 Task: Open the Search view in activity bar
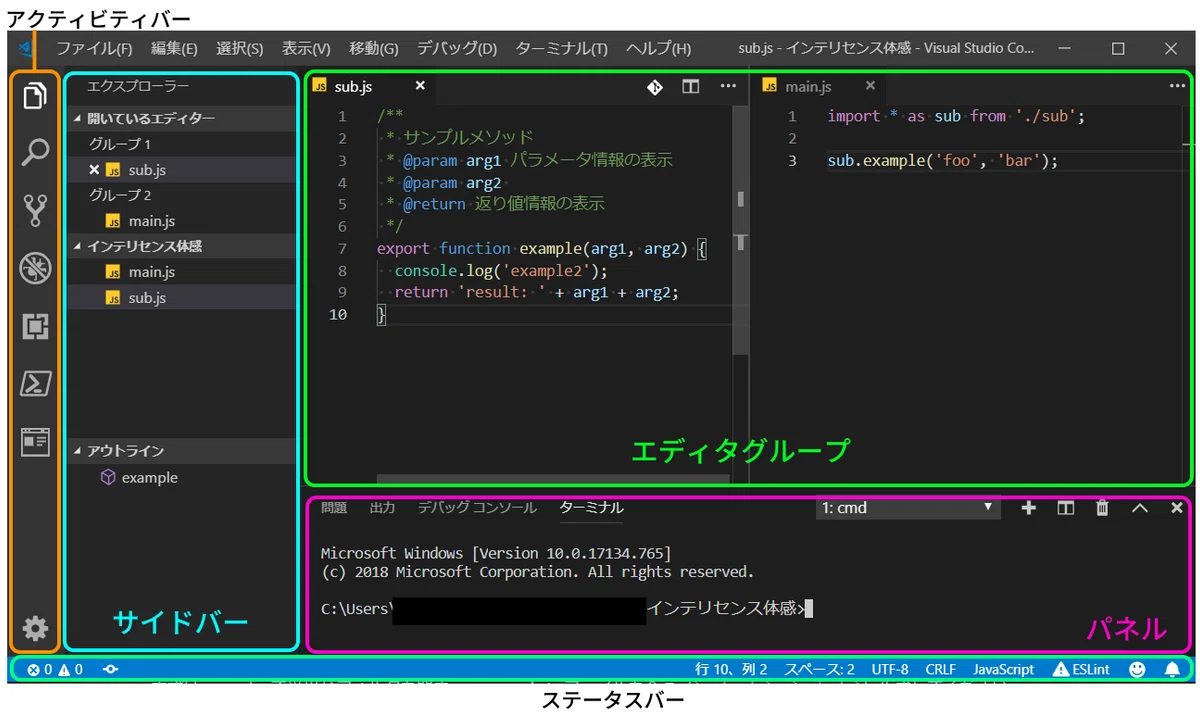[35, 152]
